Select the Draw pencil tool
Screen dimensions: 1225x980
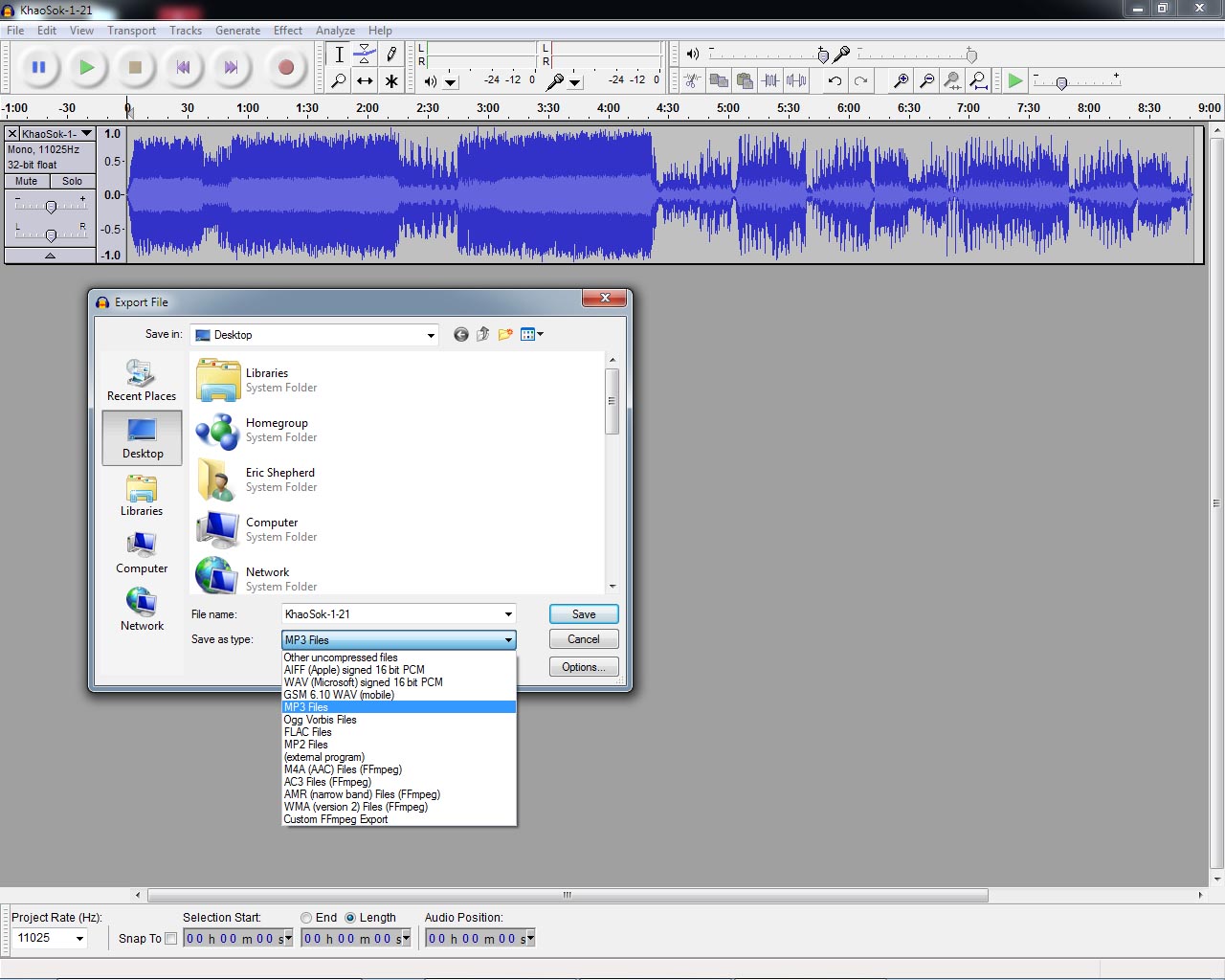(x=391, y=55)
